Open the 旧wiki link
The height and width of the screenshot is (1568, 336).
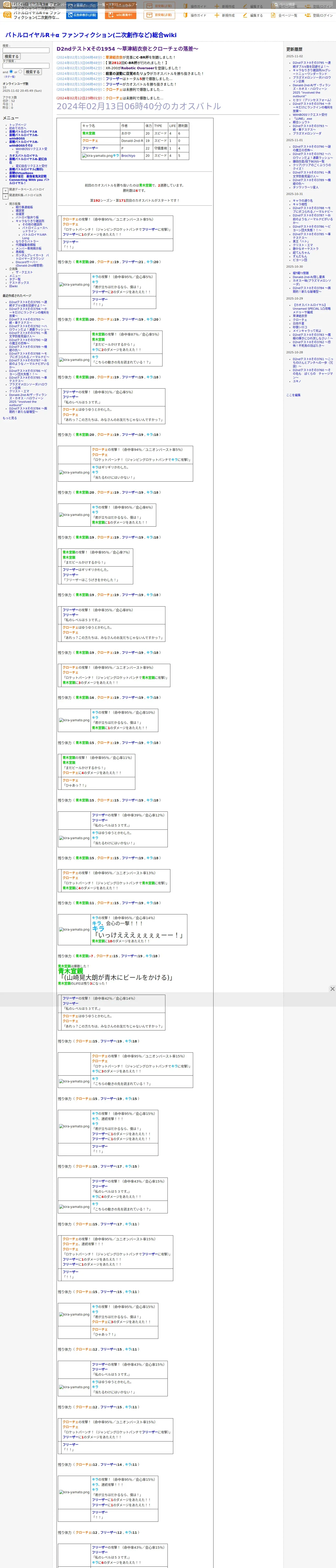point(13,286)
